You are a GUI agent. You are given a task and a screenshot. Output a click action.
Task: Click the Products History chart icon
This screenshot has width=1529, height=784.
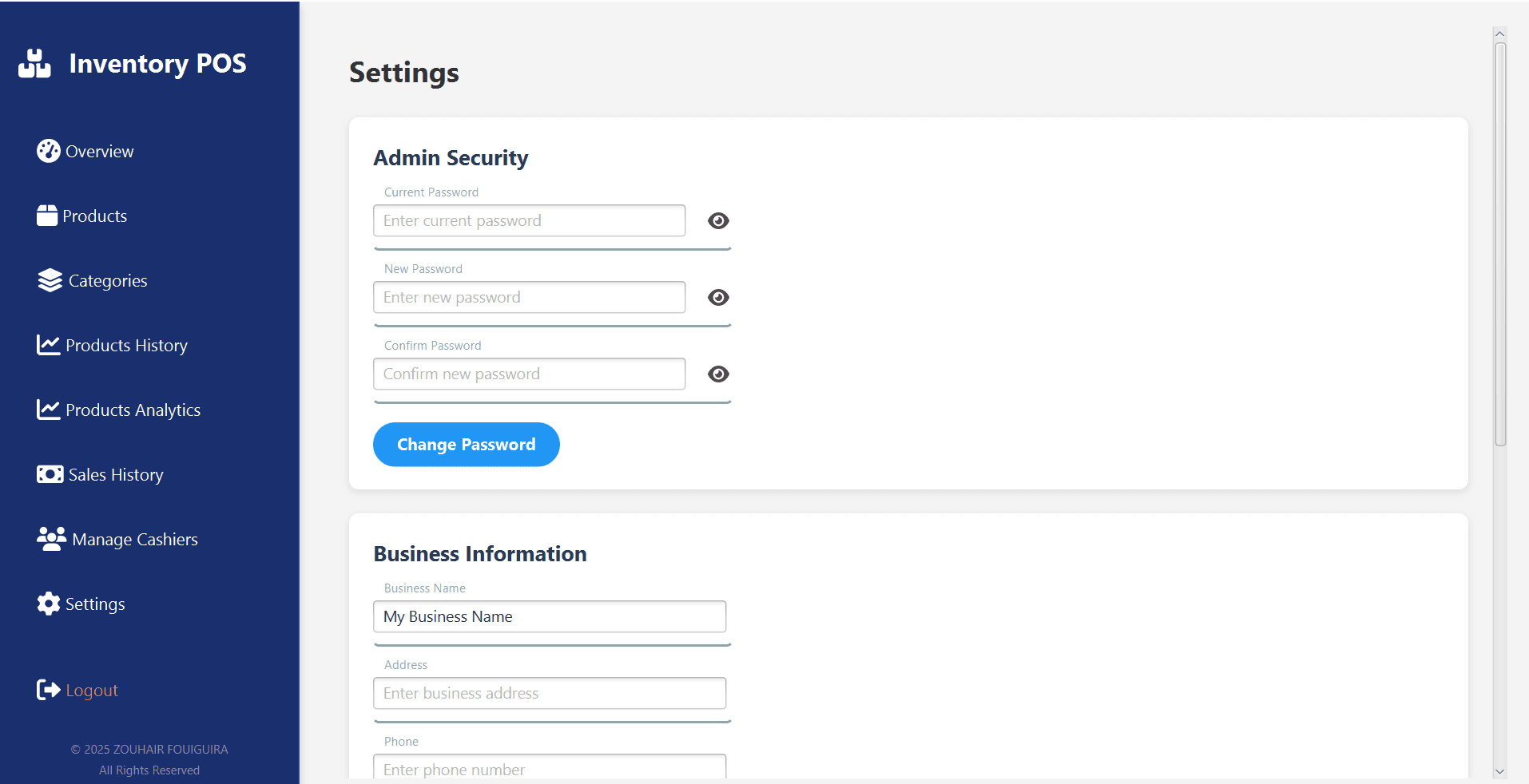pos(48,345)
